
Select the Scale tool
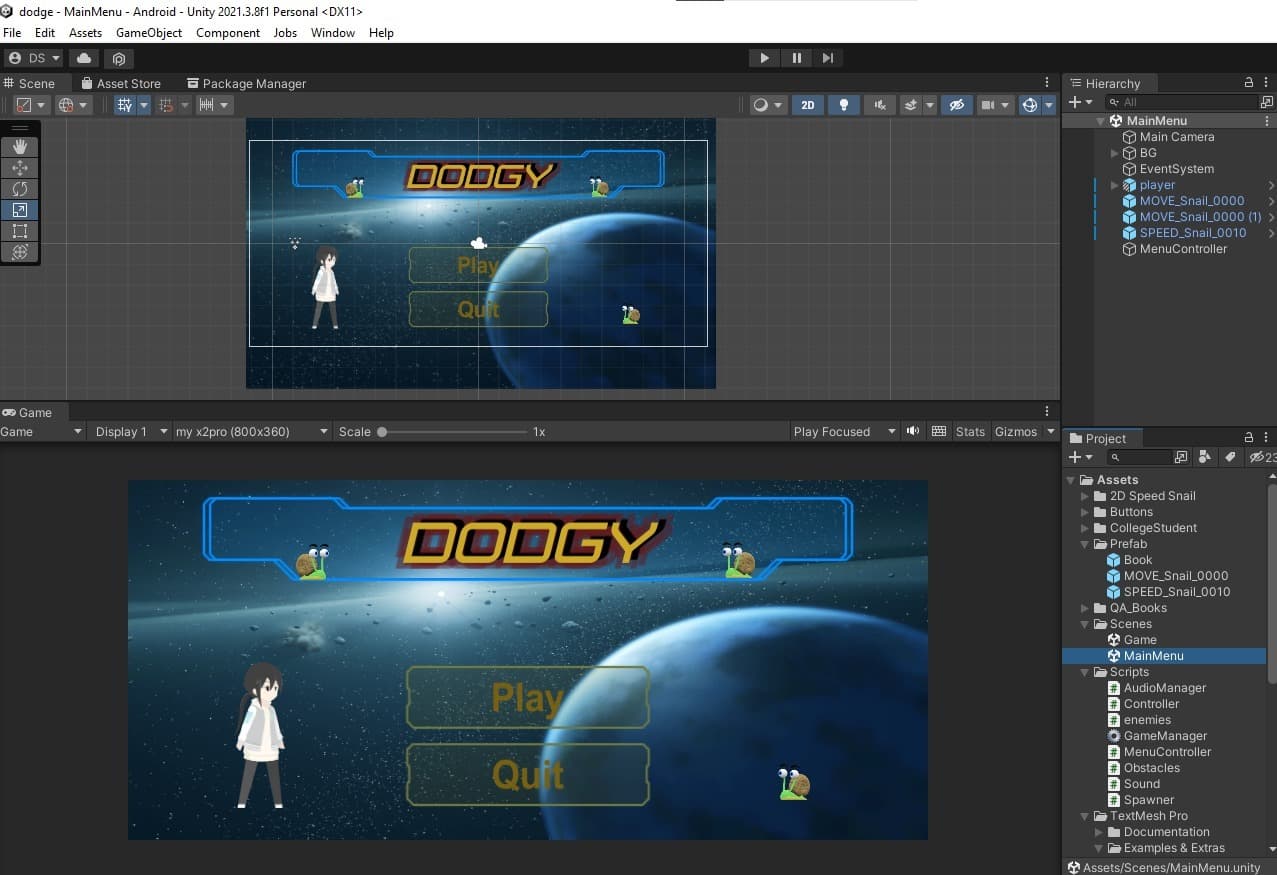click(x=20, y=210)
